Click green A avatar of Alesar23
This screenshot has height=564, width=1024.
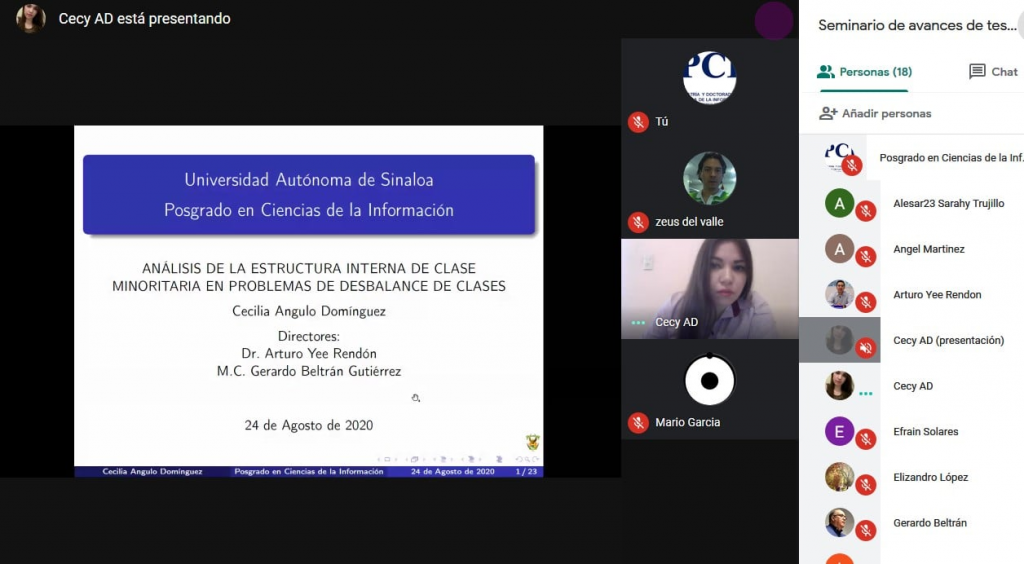pyautogui.click(x=839, y=203)
